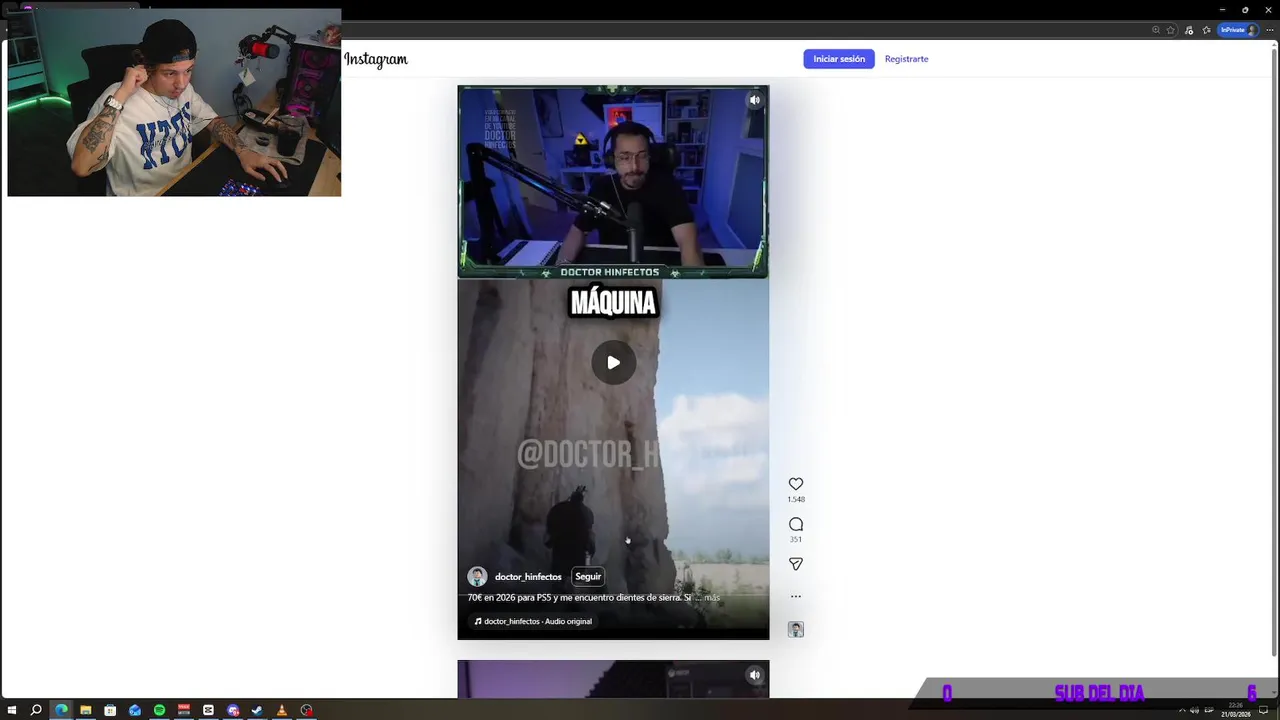Open VLC media player from the taskbar
The image size is (1280, 720).
[282, 710]
